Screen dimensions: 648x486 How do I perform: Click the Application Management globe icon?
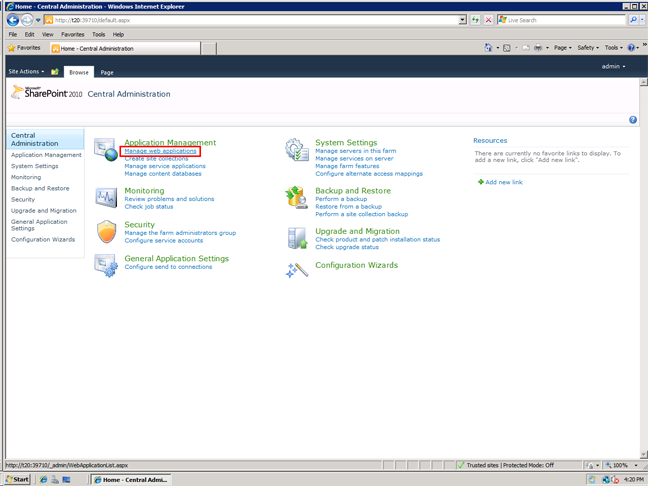(106, 150)
